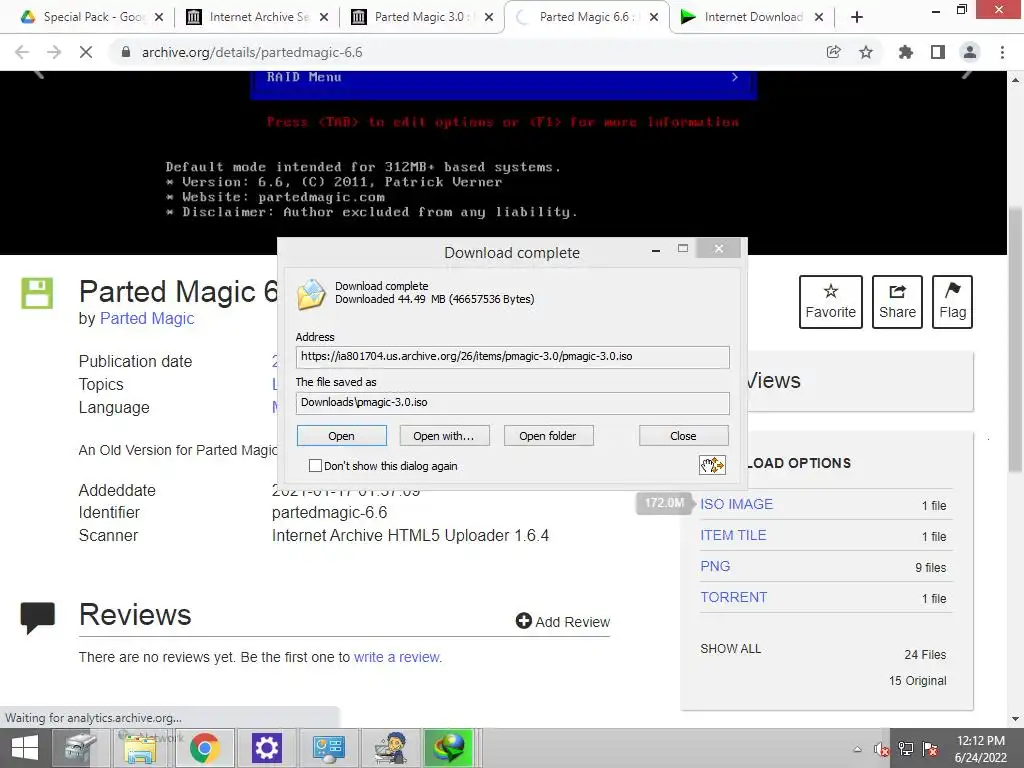Image resolution: width=1024 pixels, height=768 pixels.
Task: Show hidden system tray icons
Action: coord(857,749)
